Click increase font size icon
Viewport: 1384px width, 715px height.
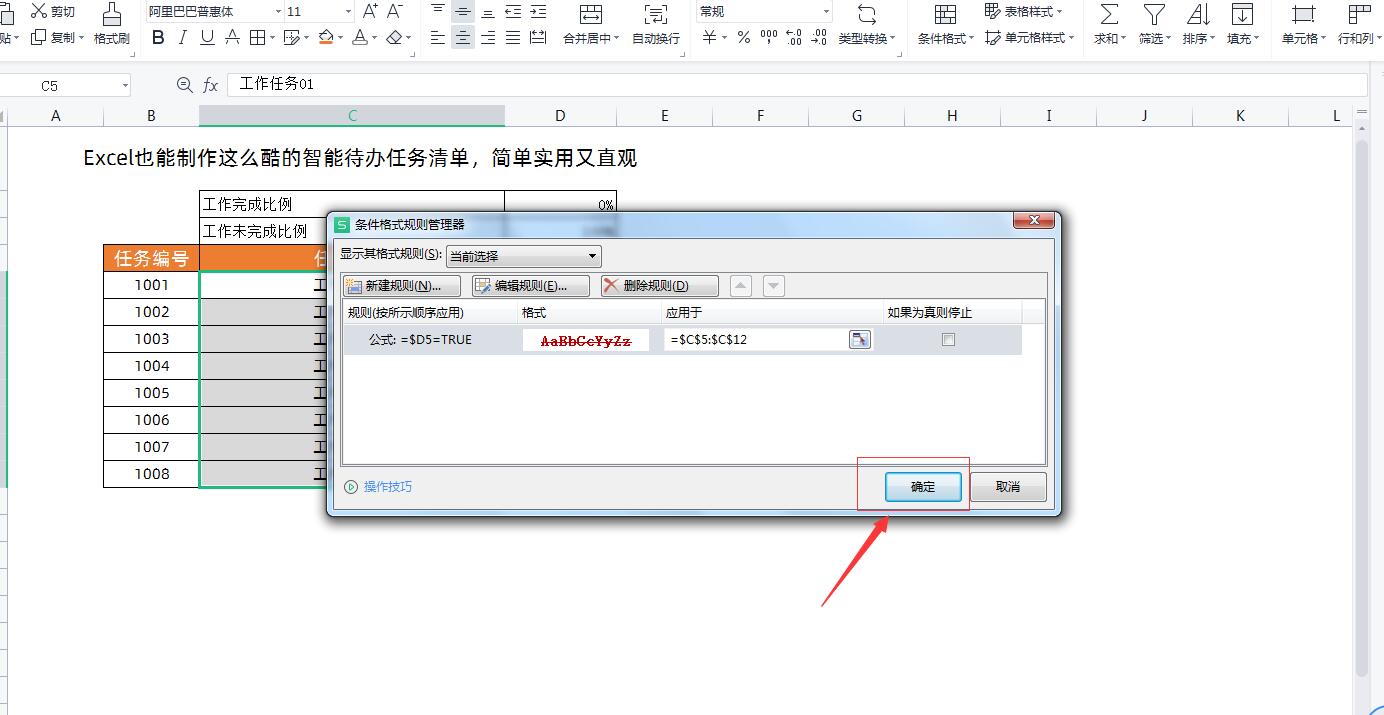(x=369, y=12)
